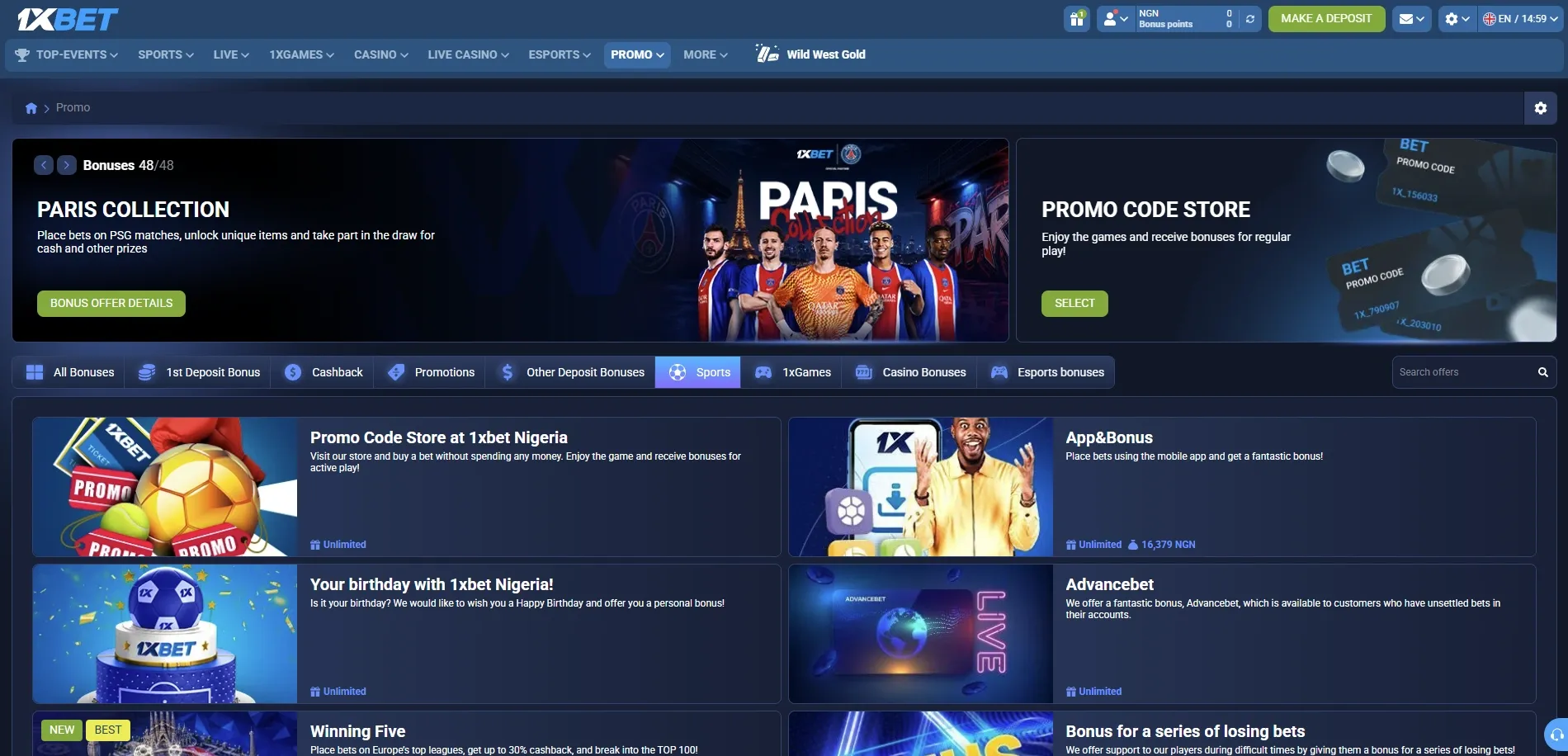The image size is (1568, 756).
Task: Open Your birthday with 1xbet Nigeria offer
Action: click(432, 585)
